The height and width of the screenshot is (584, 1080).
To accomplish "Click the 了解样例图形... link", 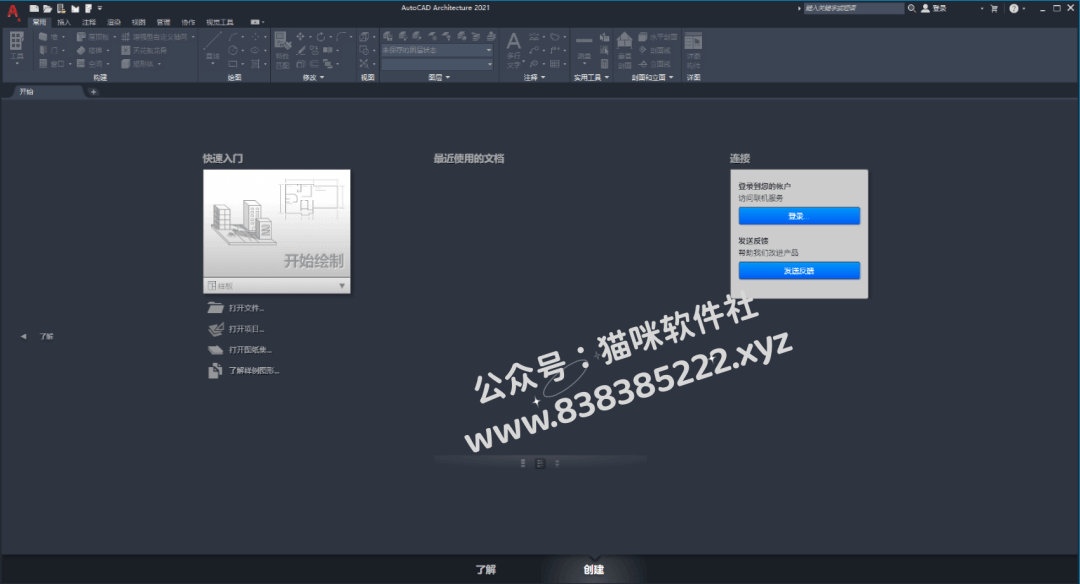I will tap(244, 371).
